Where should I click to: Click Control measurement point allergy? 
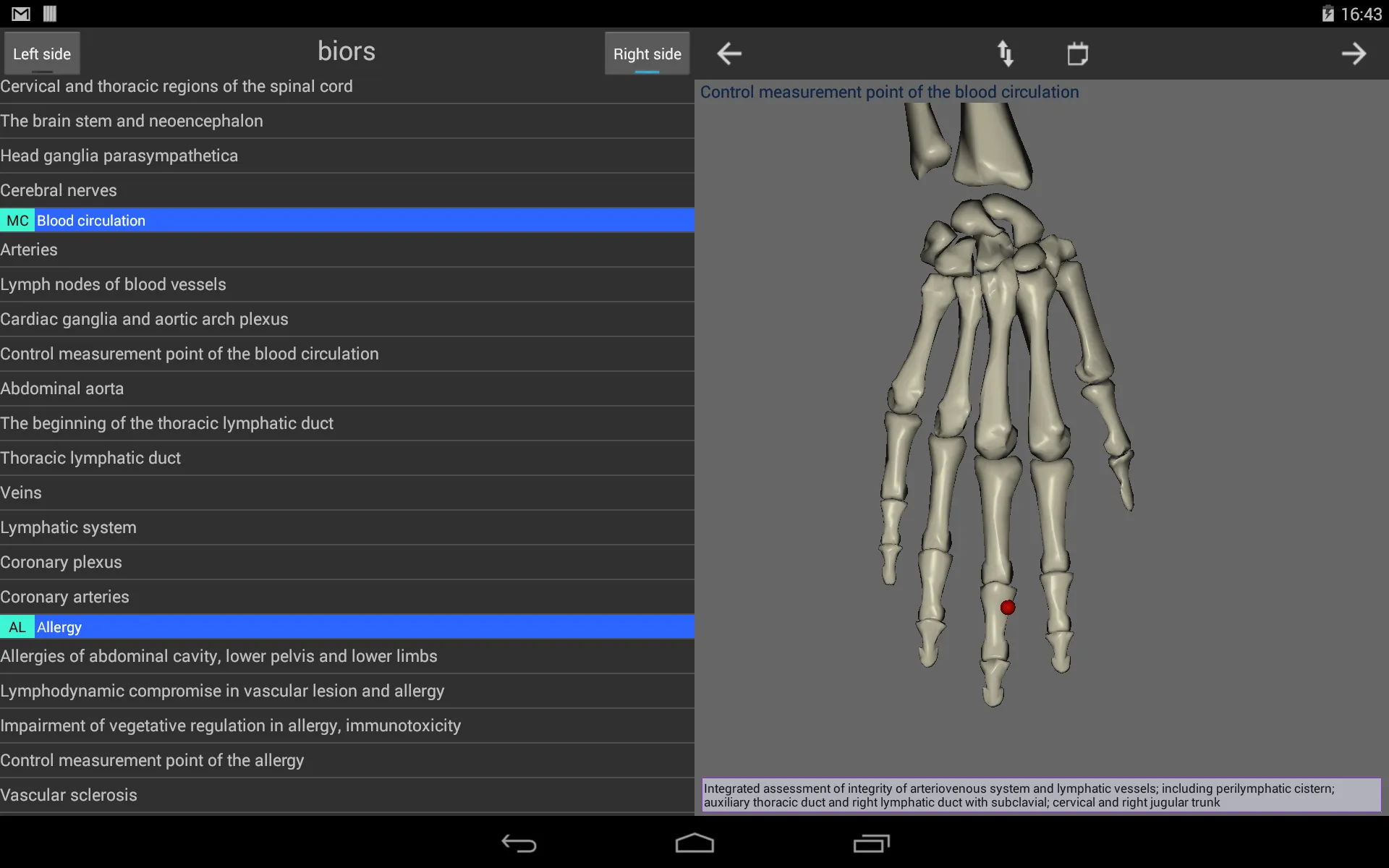pyautogui.click(x=152, y=760)
